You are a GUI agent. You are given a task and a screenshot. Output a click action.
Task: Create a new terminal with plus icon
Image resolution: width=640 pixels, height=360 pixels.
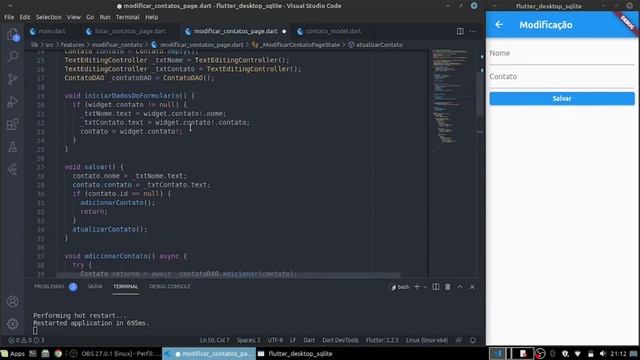click(417, 287)
